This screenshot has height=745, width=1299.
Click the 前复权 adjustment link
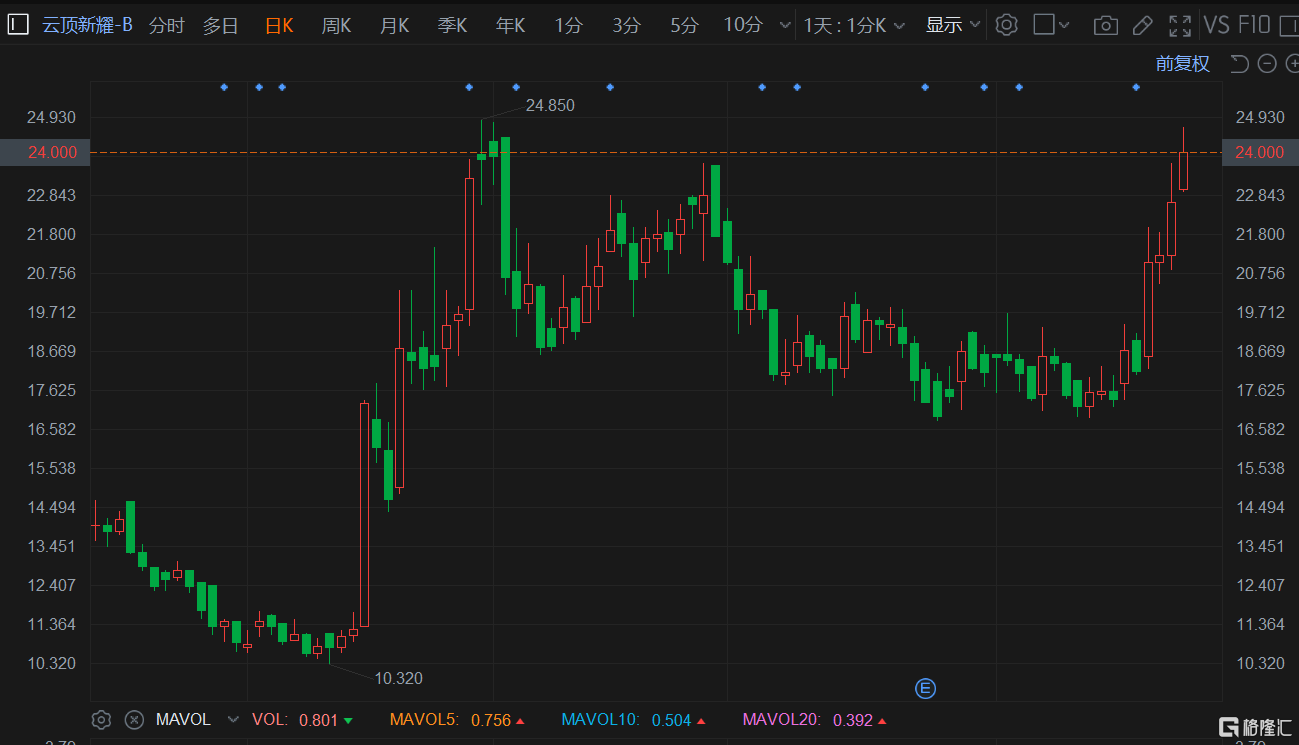pos(1183,63)
